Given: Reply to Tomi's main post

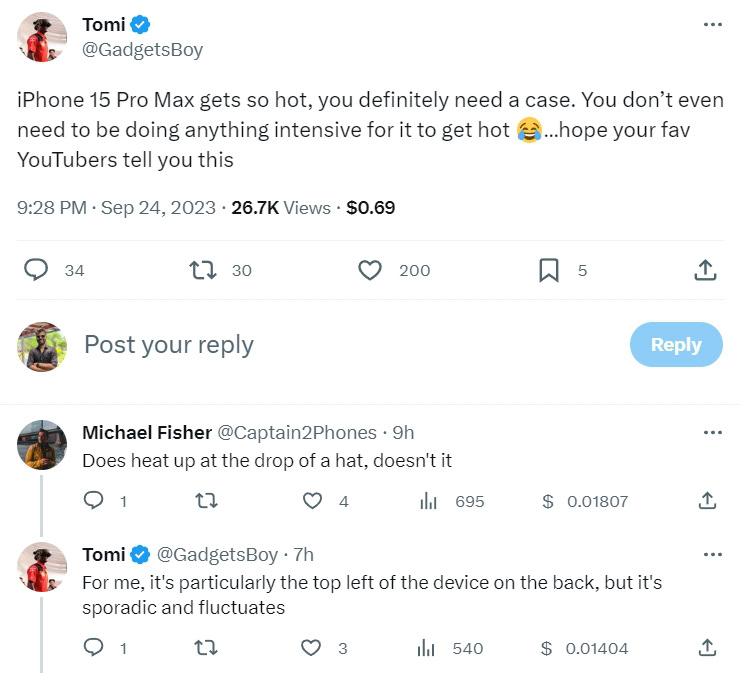Looking at the screenshot, I should [37, 270].
